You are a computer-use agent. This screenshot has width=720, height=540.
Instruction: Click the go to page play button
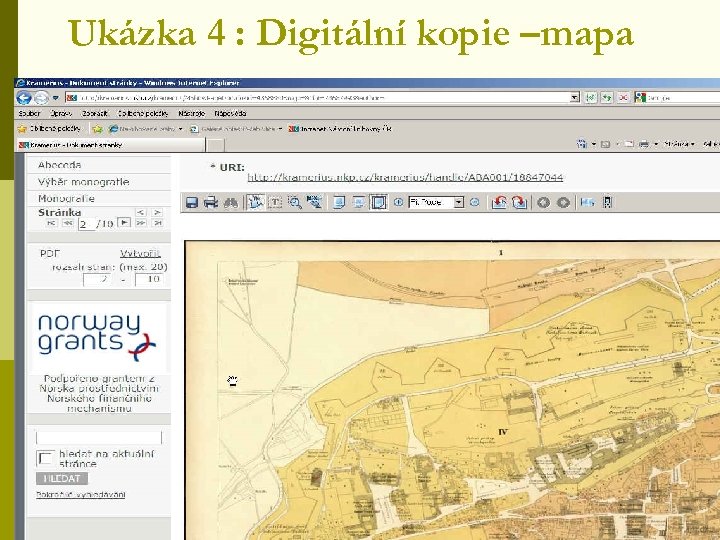pos(124,223)
